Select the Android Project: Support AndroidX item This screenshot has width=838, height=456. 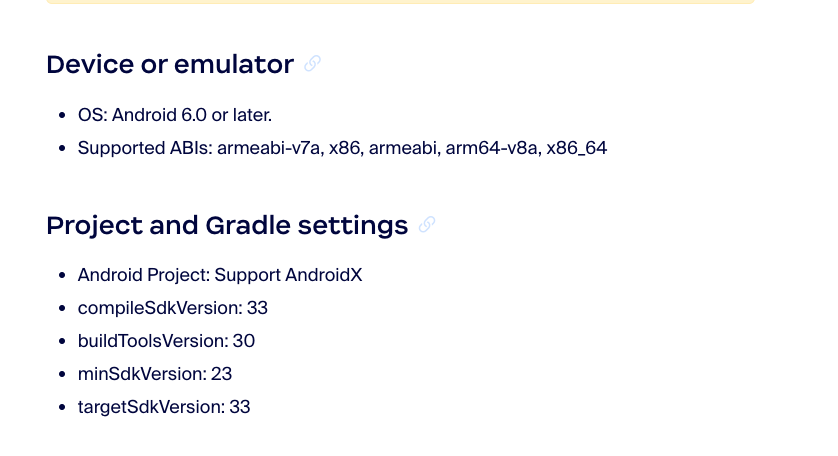[220, 275]
